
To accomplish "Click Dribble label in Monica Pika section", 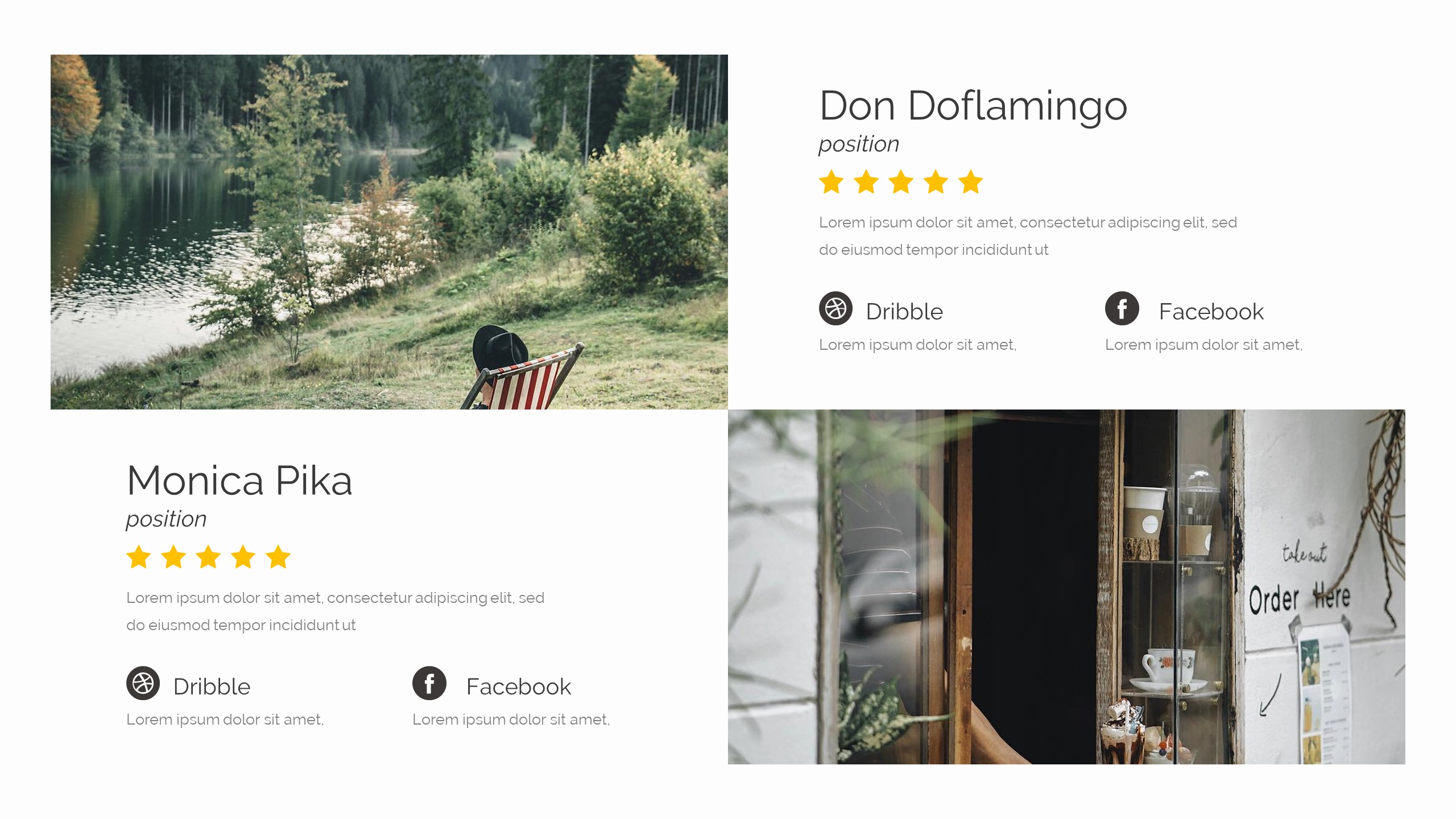I will [x=212, y=686].
